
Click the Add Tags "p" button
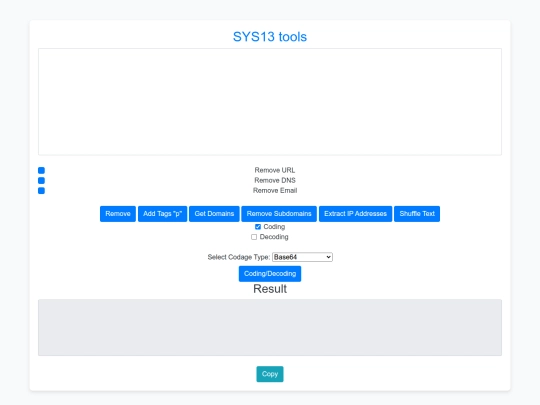click(x=163, y=214)
